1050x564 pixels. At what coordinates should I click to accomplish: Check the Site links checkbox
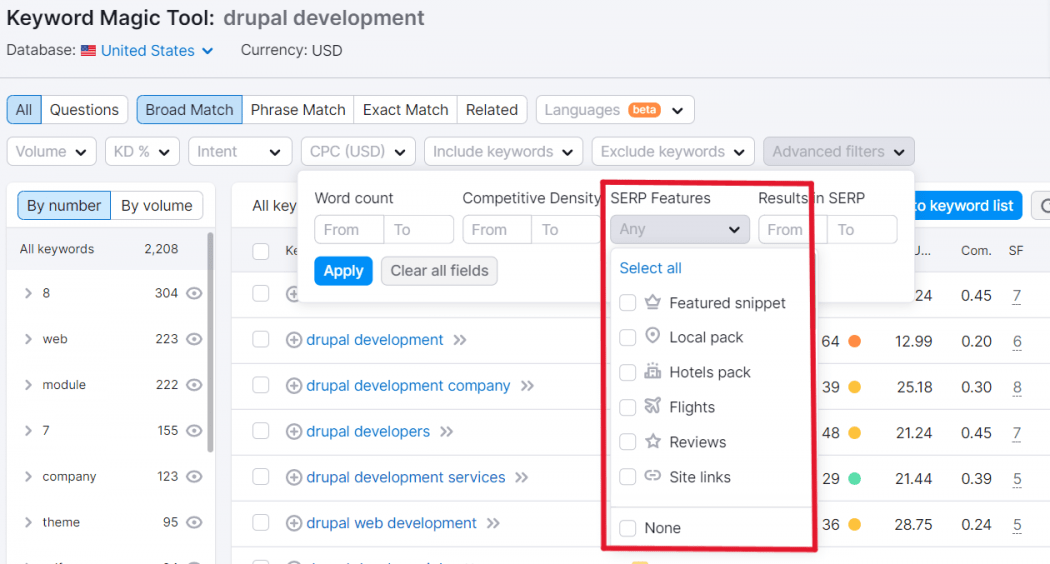tap(627, 477)
